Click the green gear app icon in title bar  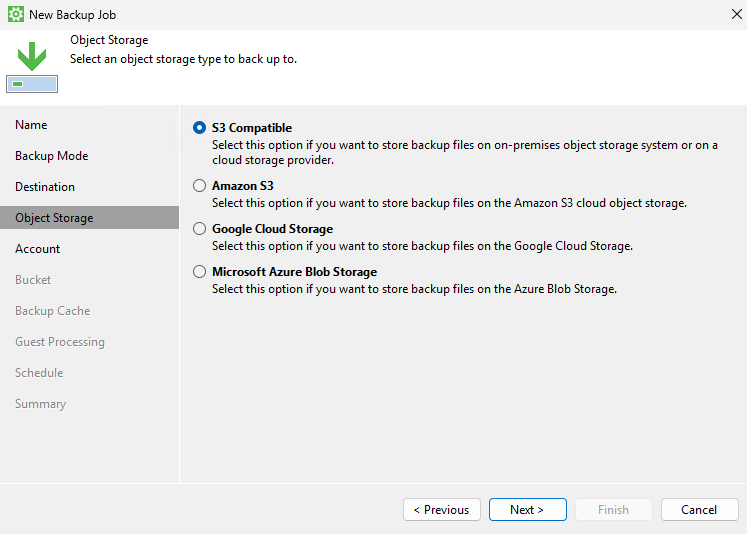pyautogui.click(x=16, y=14)
